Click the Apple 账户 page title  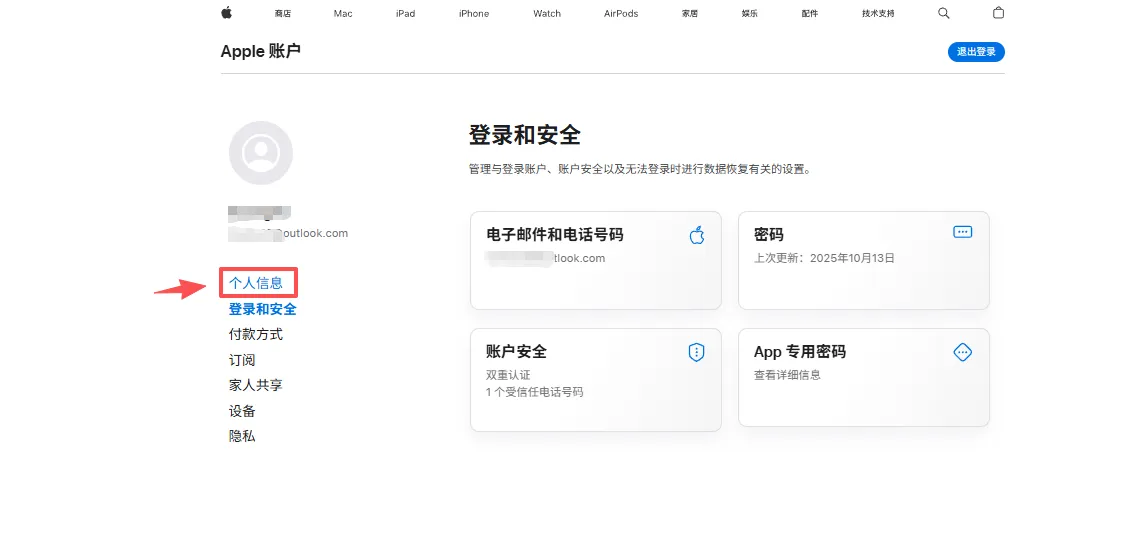coord(260,51)
